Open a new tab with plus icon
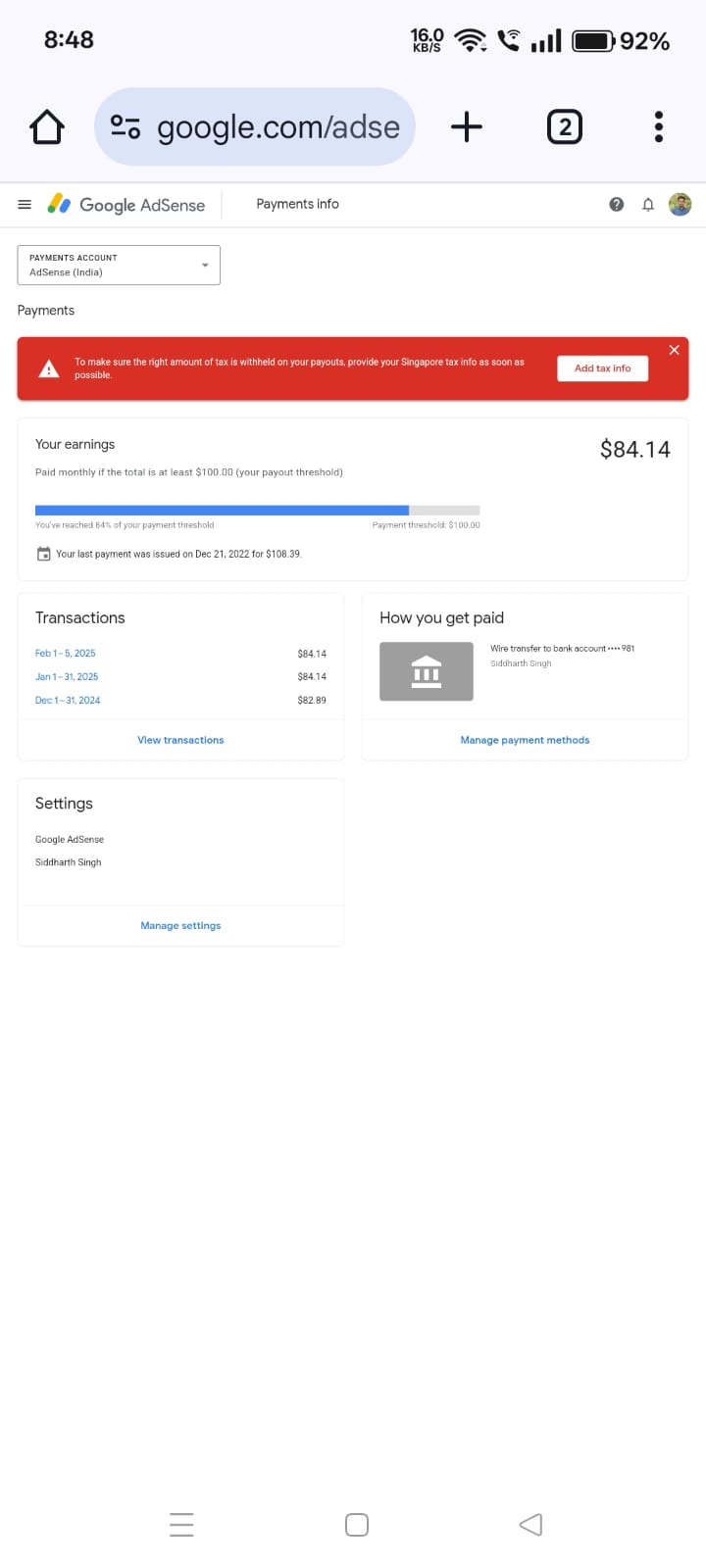706x1568 pixels. 467,126
